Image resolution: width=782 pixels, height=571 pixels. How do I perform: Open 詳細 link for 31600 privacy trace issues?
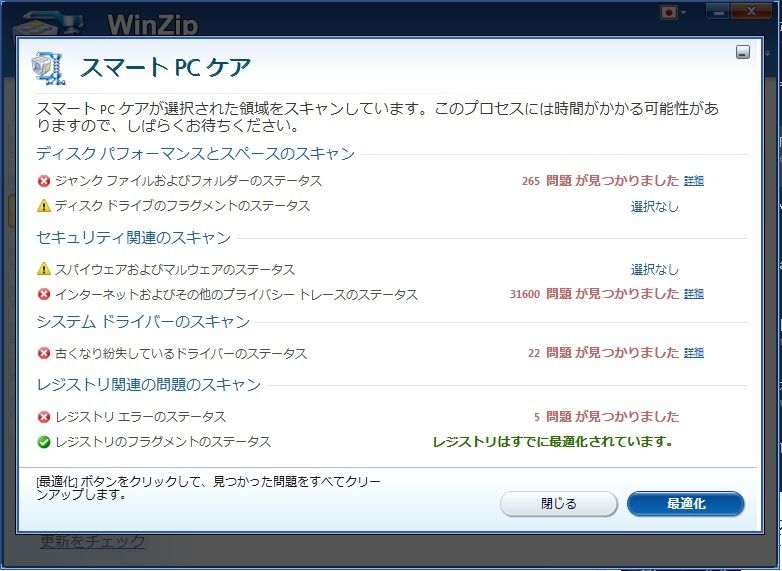tap(694, 294)
